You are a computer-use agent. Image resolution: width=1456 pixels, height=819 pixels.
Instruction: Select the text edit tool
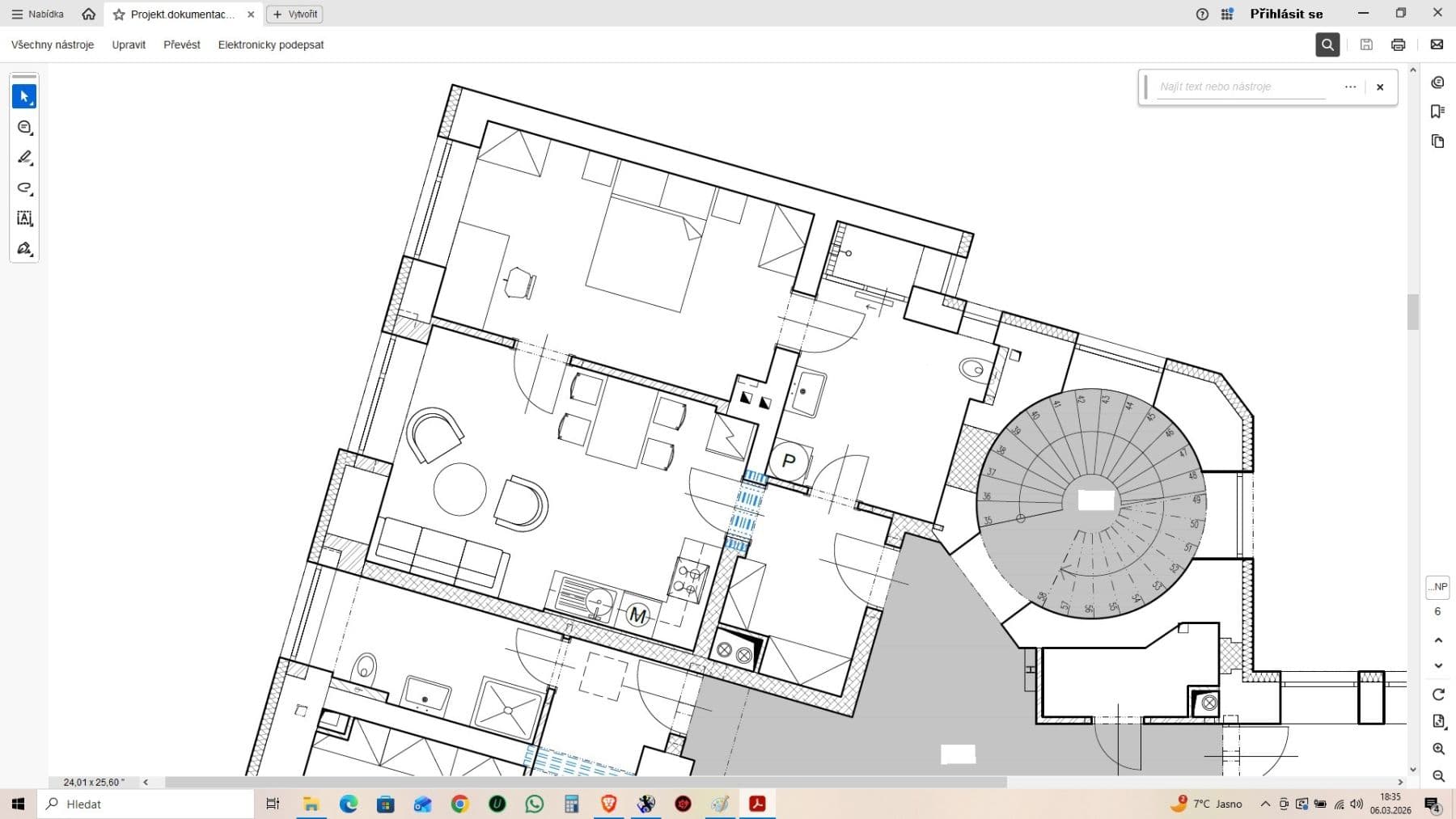coord(24,218)
